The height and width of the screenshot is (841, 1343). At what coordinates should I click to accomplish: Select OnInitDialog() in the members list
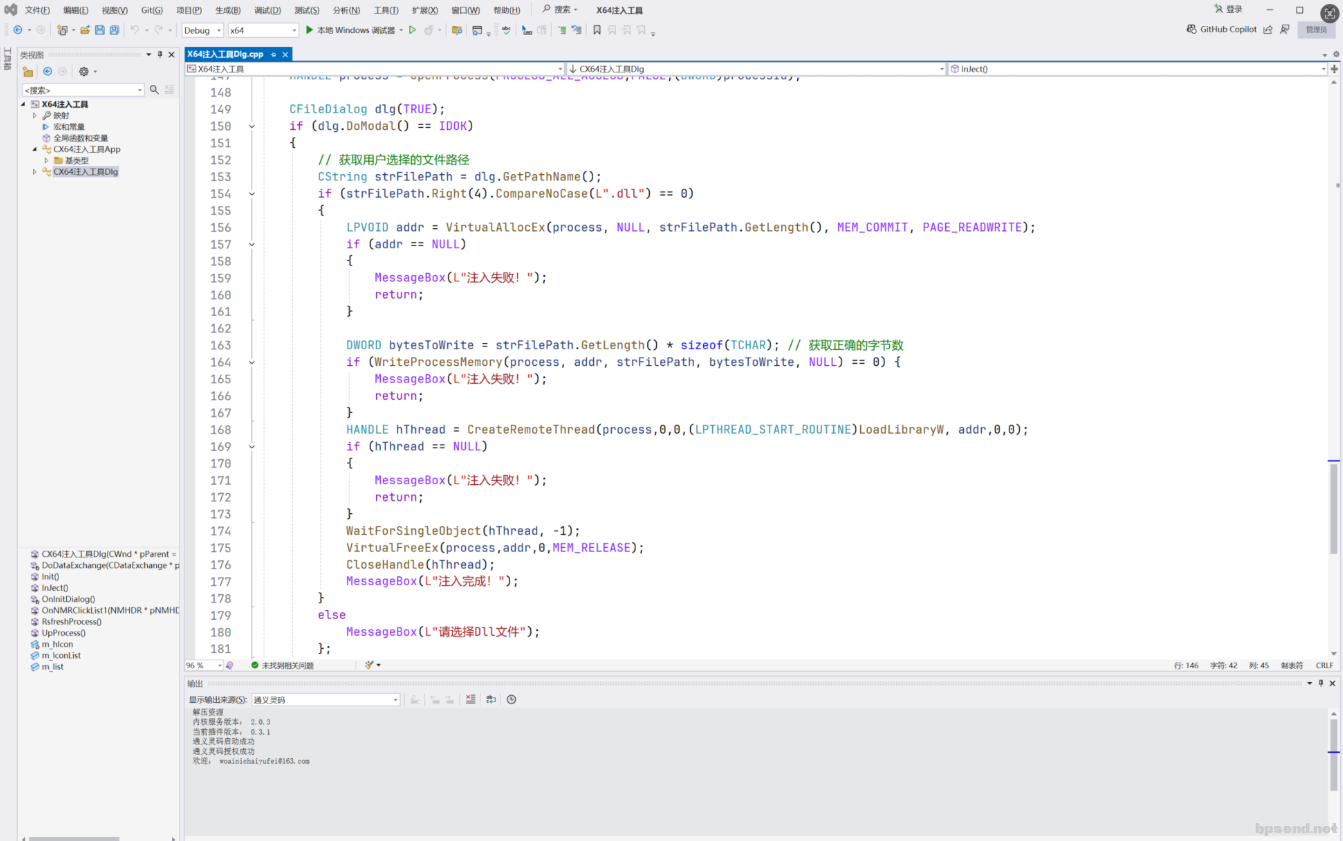tap(68, 599)
